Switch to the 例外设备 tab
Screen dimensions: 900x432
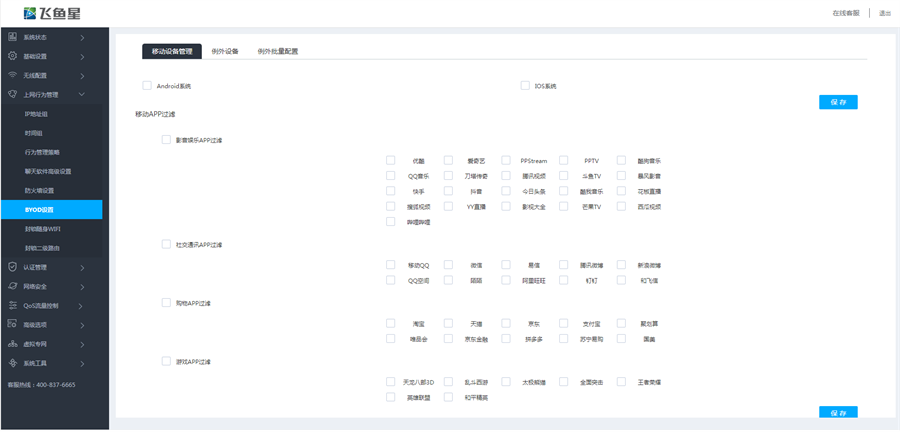click(224, 51)
